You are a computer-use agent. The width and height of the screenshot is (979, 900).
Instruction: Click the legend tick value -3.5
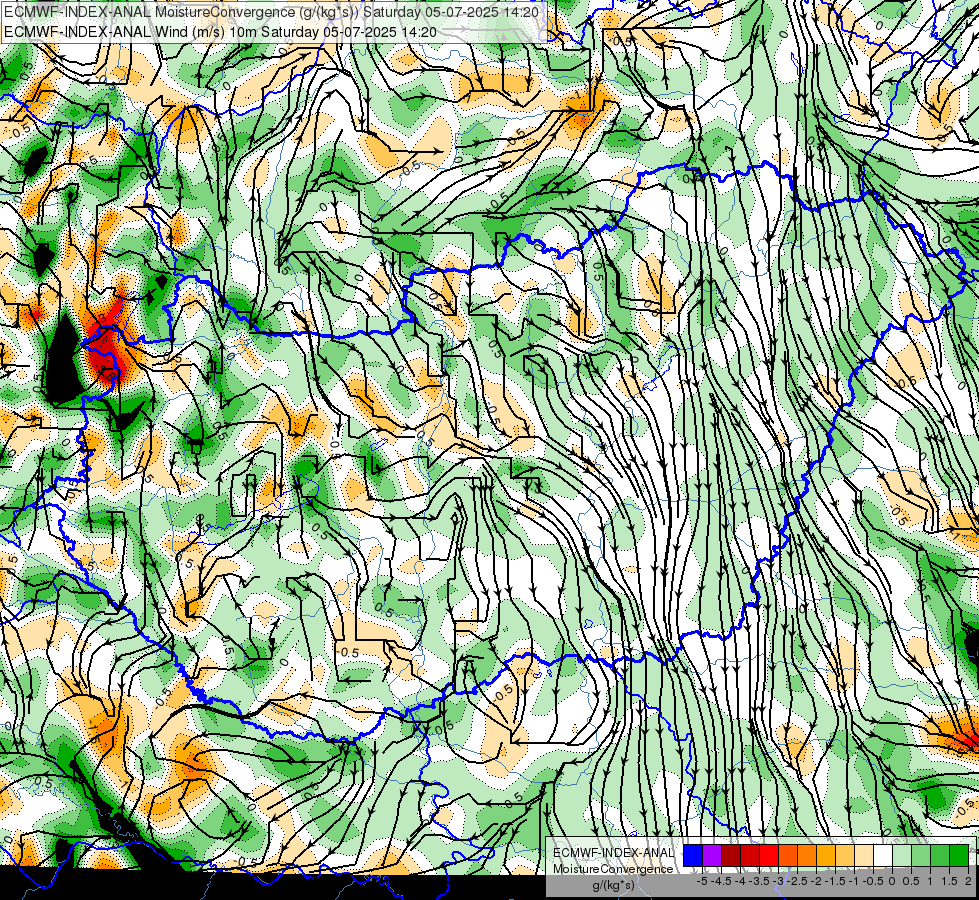759,881
